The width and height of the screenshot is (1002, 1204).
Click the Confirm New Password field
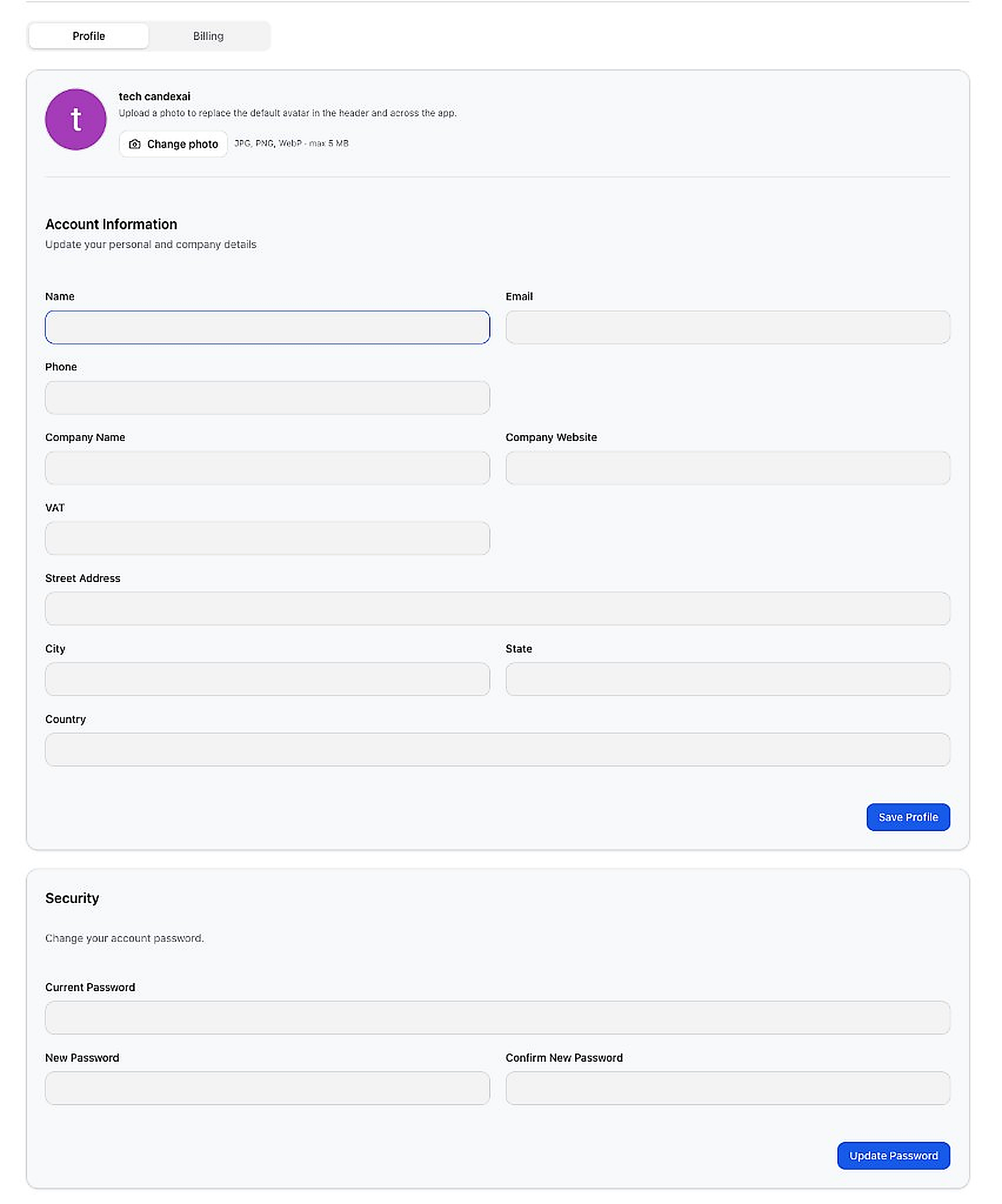728,1088
